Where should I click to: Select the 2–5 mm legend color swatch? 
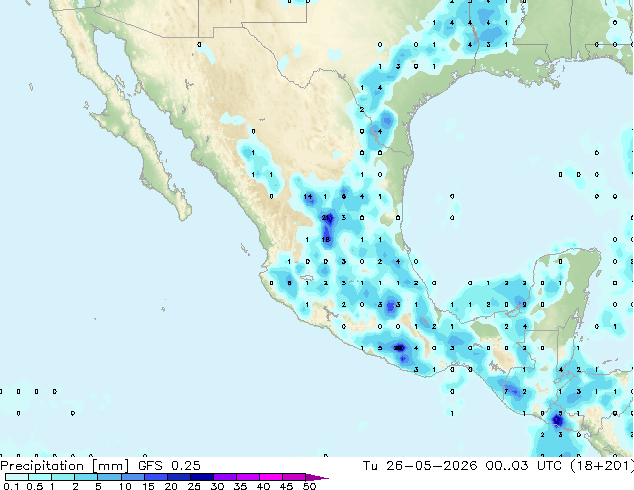tap(86, 477)
